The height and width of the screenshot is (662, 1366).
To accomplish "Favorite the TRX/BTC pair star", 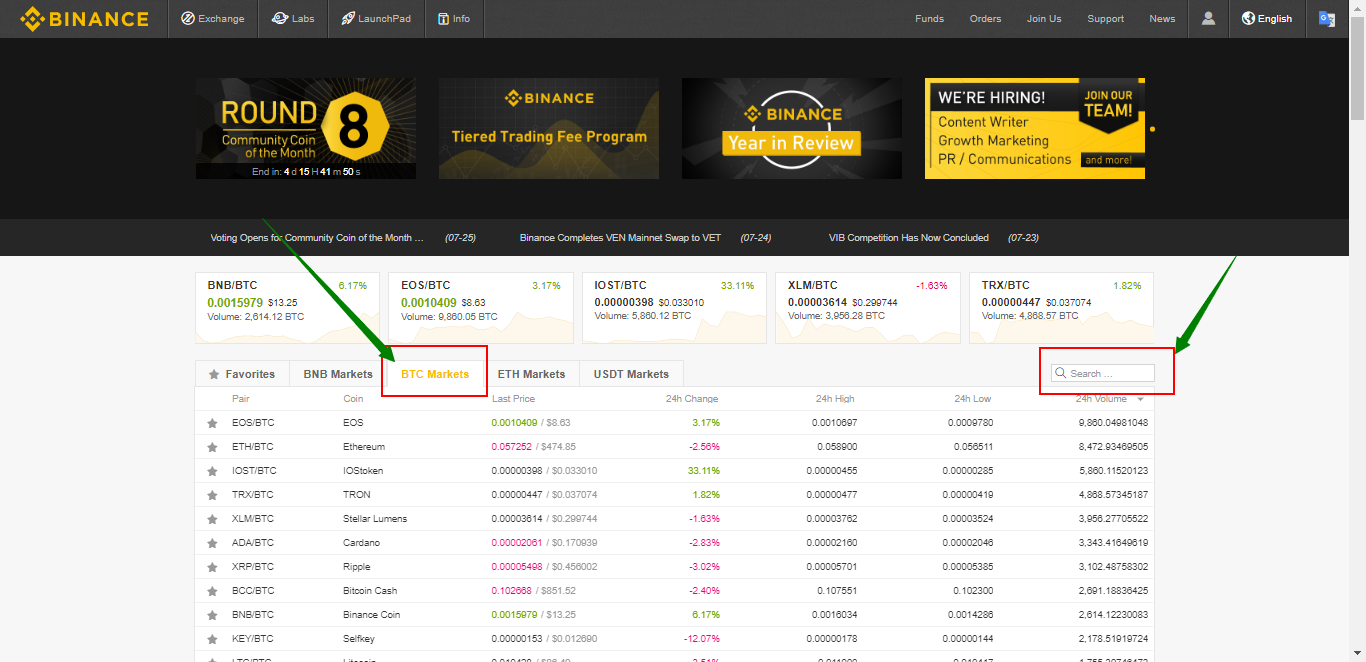I will (212, 495).
